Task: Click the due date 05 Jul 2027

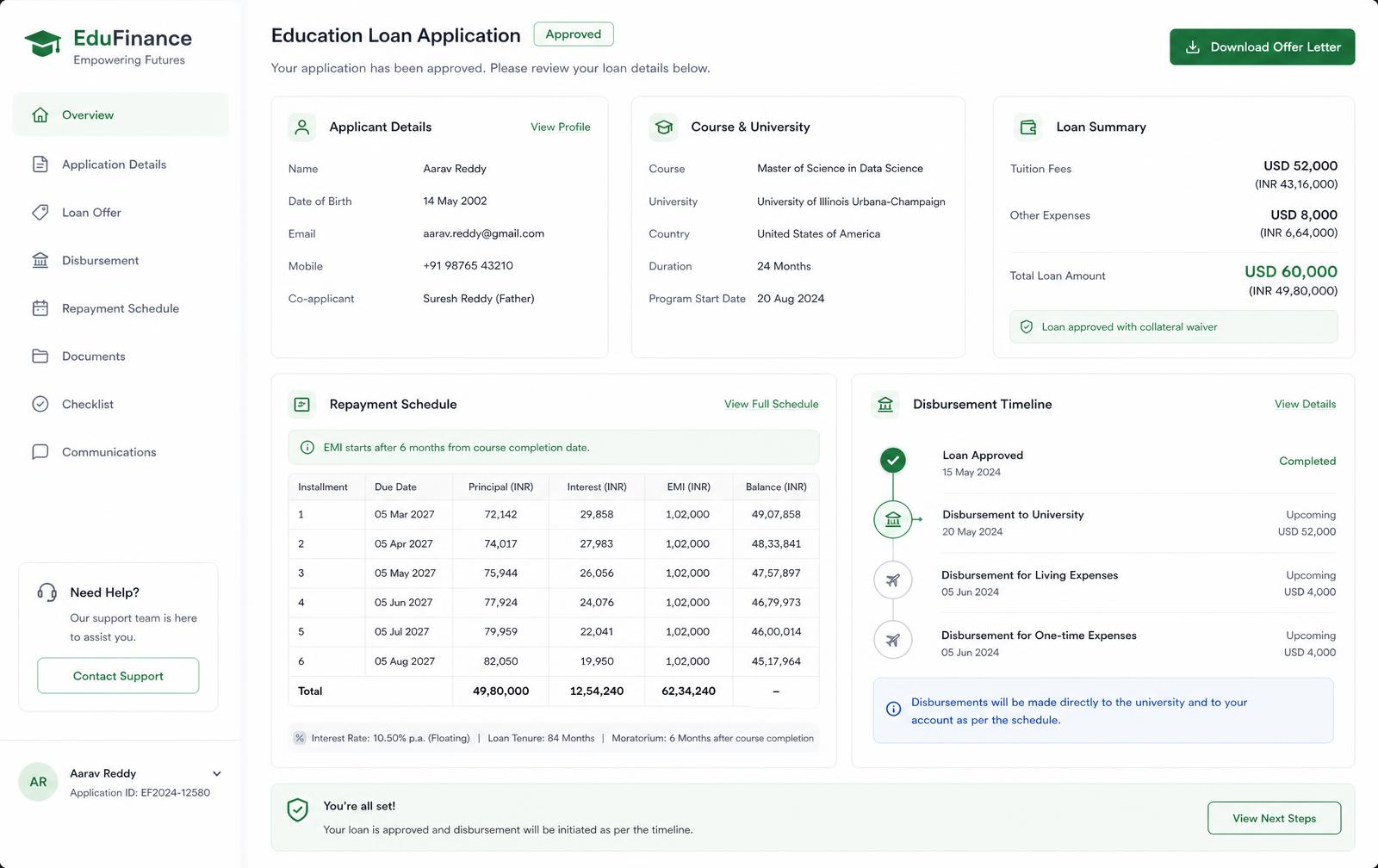Action: tap(401, 631)
